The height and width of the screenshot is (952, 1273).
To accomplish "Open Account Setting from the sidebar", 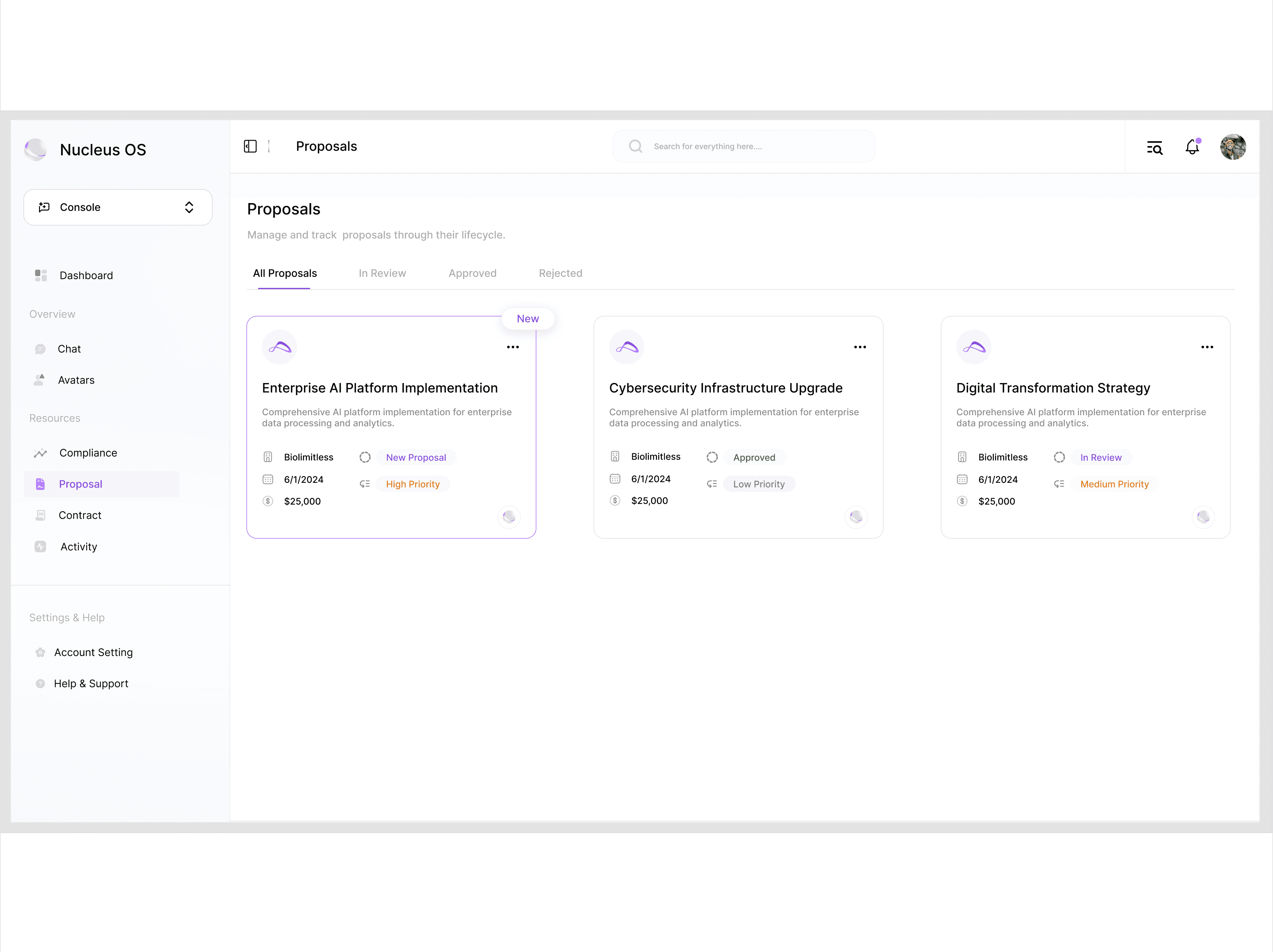I will (93, 652).
